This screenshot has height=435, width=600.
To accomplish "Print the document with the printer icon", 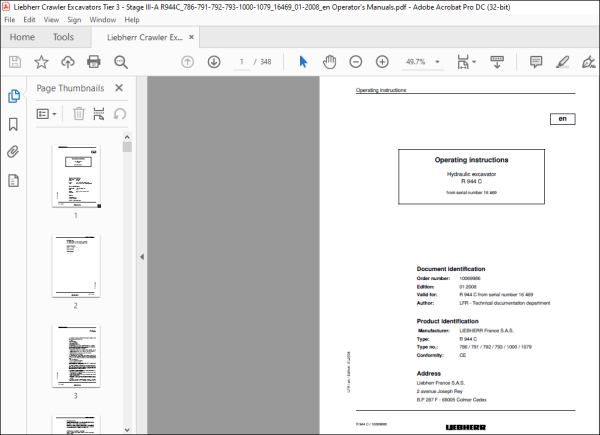I will coord(94,62).
